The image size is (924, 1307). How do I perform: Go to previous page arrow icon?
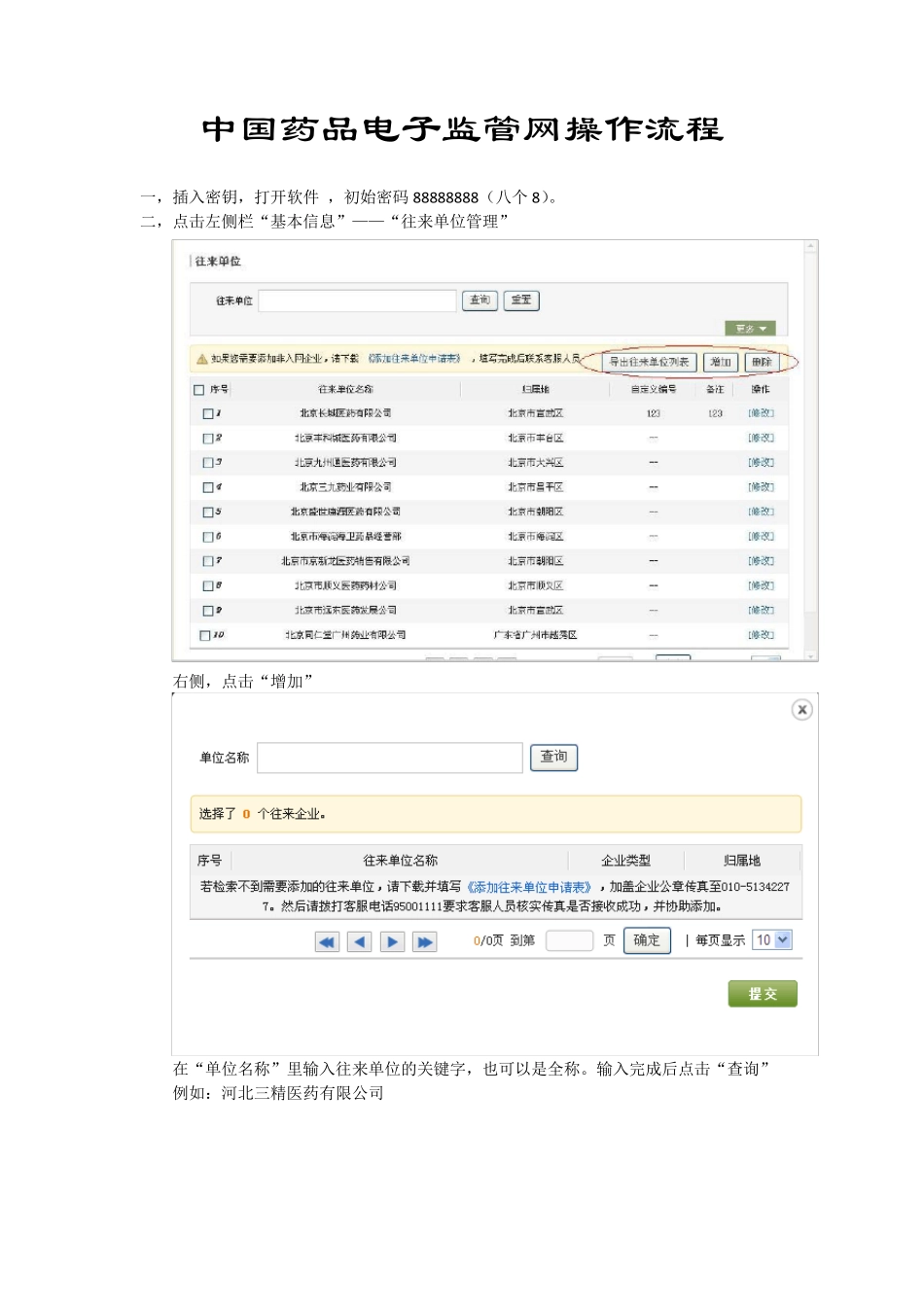[360, 941]
